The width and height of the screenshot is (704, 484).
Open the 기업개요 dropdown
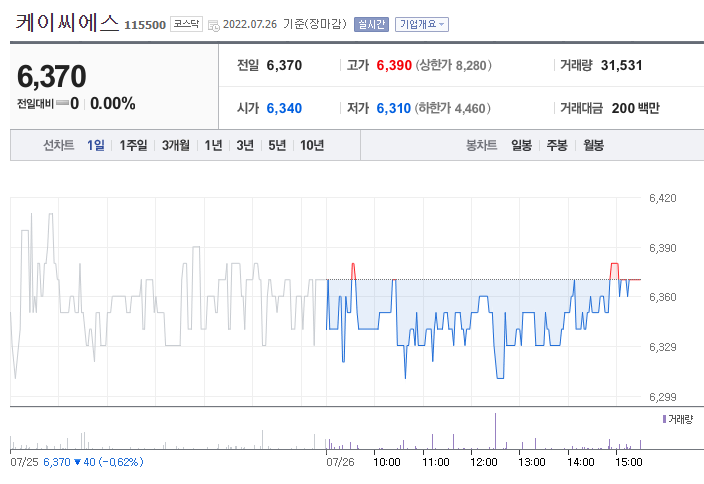pyautogui.click(x=422, y=24)
